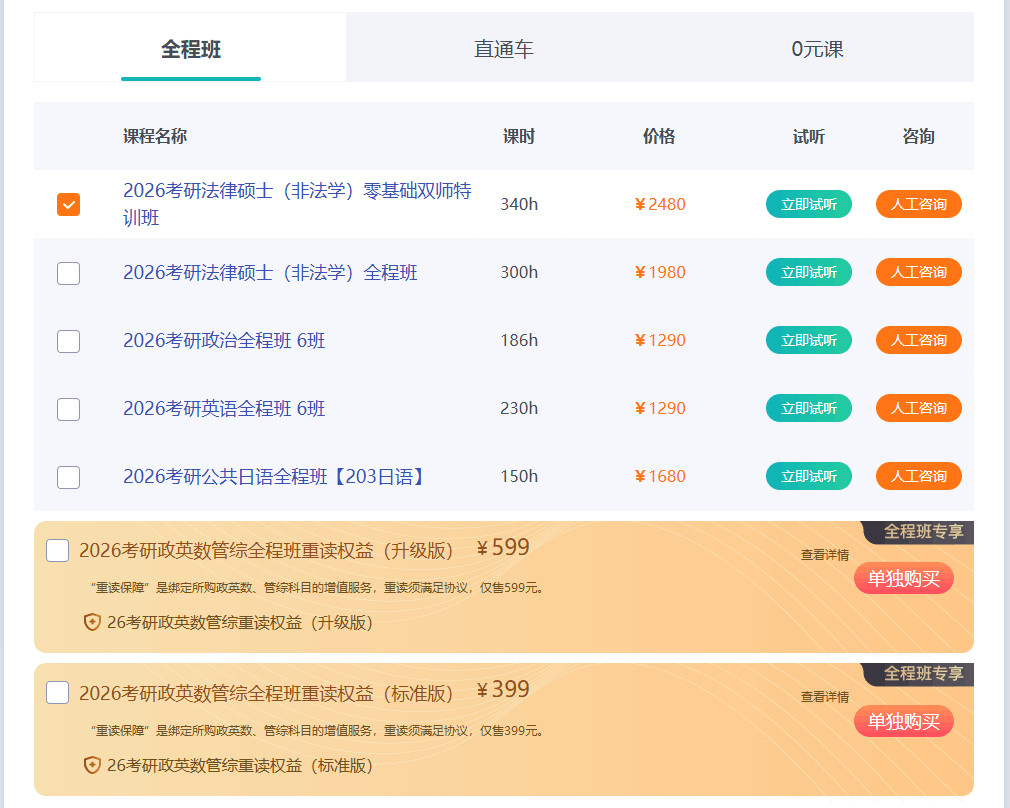
Task: Open the 2026考研英语全程班 6班 course link
Action: (224, 409)
